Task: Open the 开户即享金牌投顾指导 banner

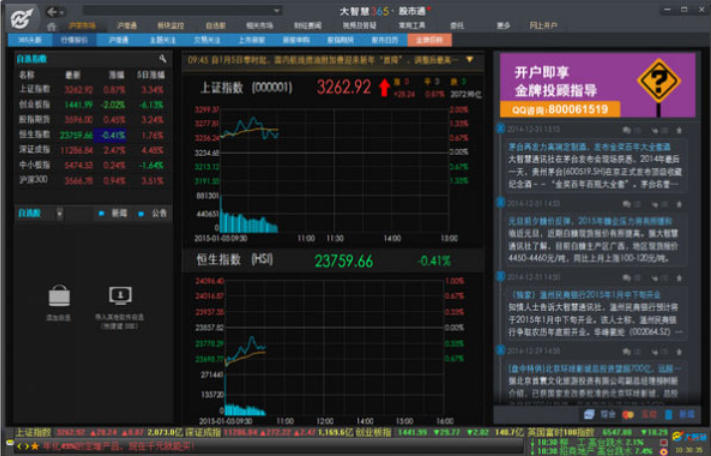Action: (x=597, y=85)
